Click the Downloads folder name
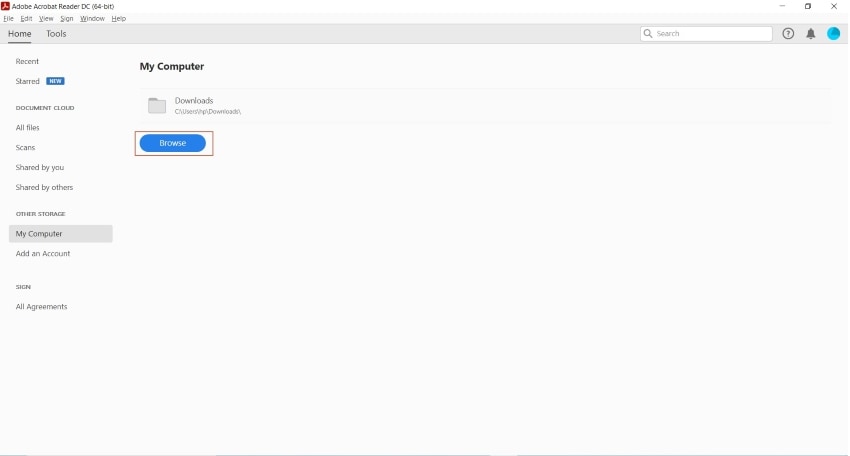 [x=194, y=101]
